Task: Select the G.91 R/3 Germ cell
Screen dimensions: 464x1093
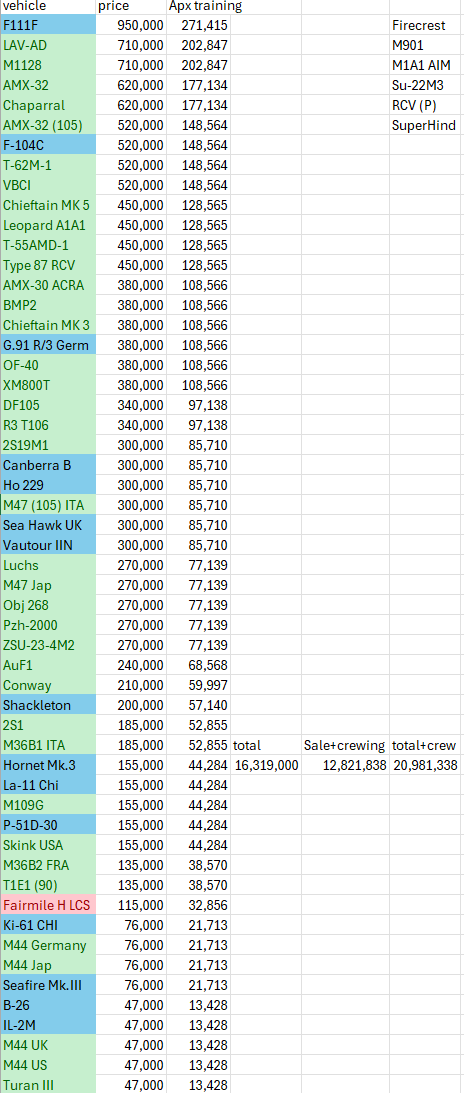Action: tap(48, 345)
